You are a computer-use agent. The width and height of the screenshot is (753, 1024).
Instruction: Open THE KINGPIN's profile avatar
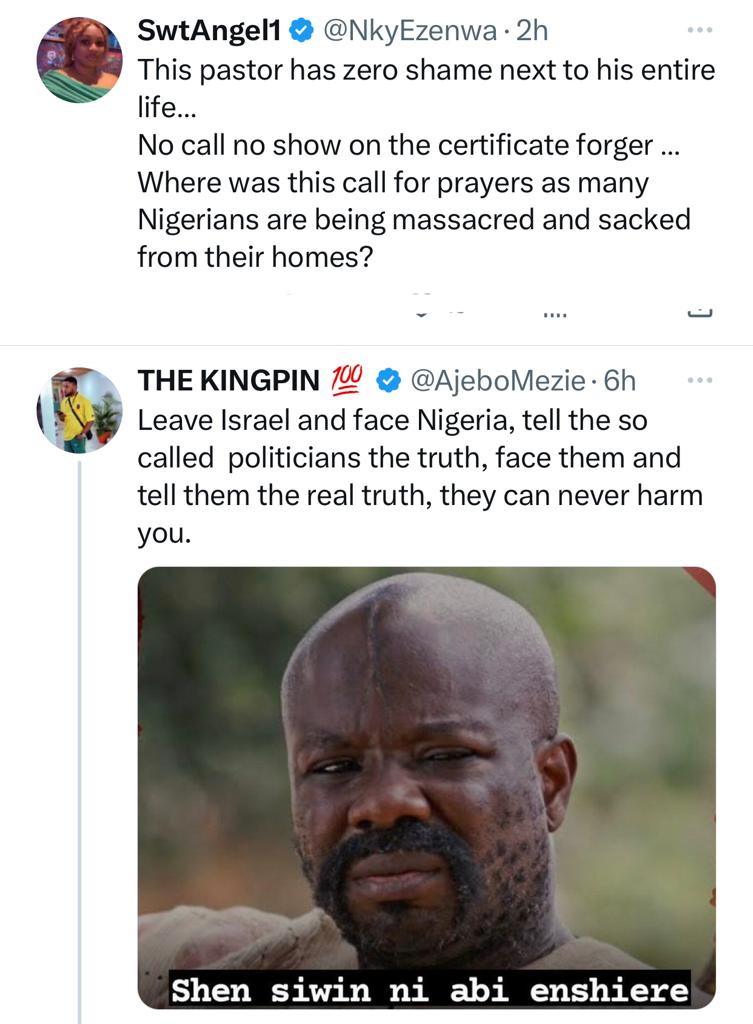click(79, 410)
